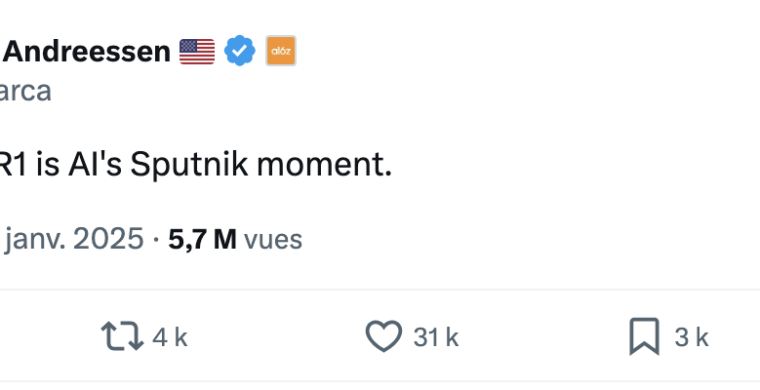Show reposts by clicking 4 k count
This screenshot has width=760, height=390.
170,337
